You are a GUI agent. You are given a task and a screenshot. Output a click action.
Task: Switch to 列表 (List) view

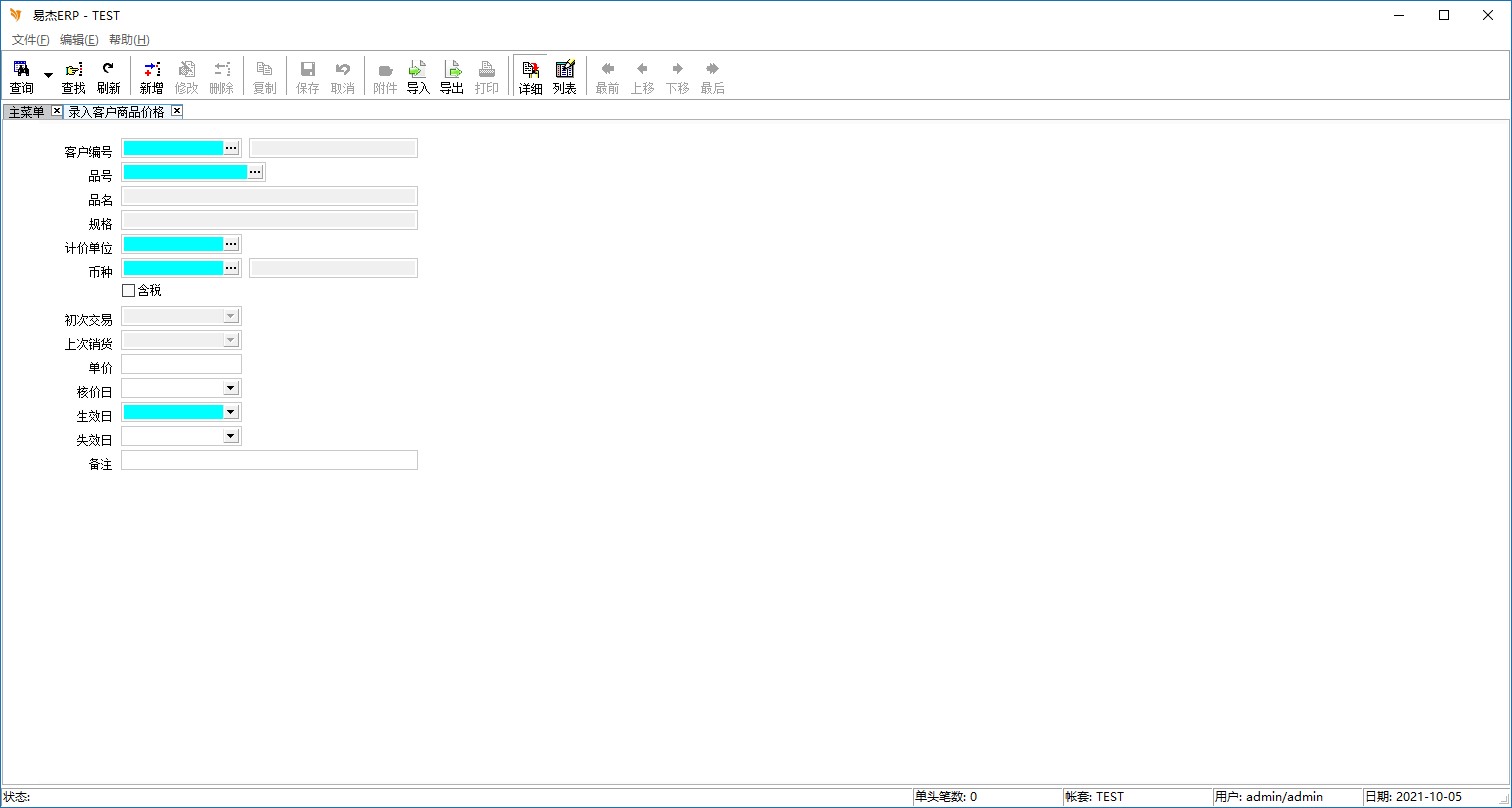click(x=565, y=76)
